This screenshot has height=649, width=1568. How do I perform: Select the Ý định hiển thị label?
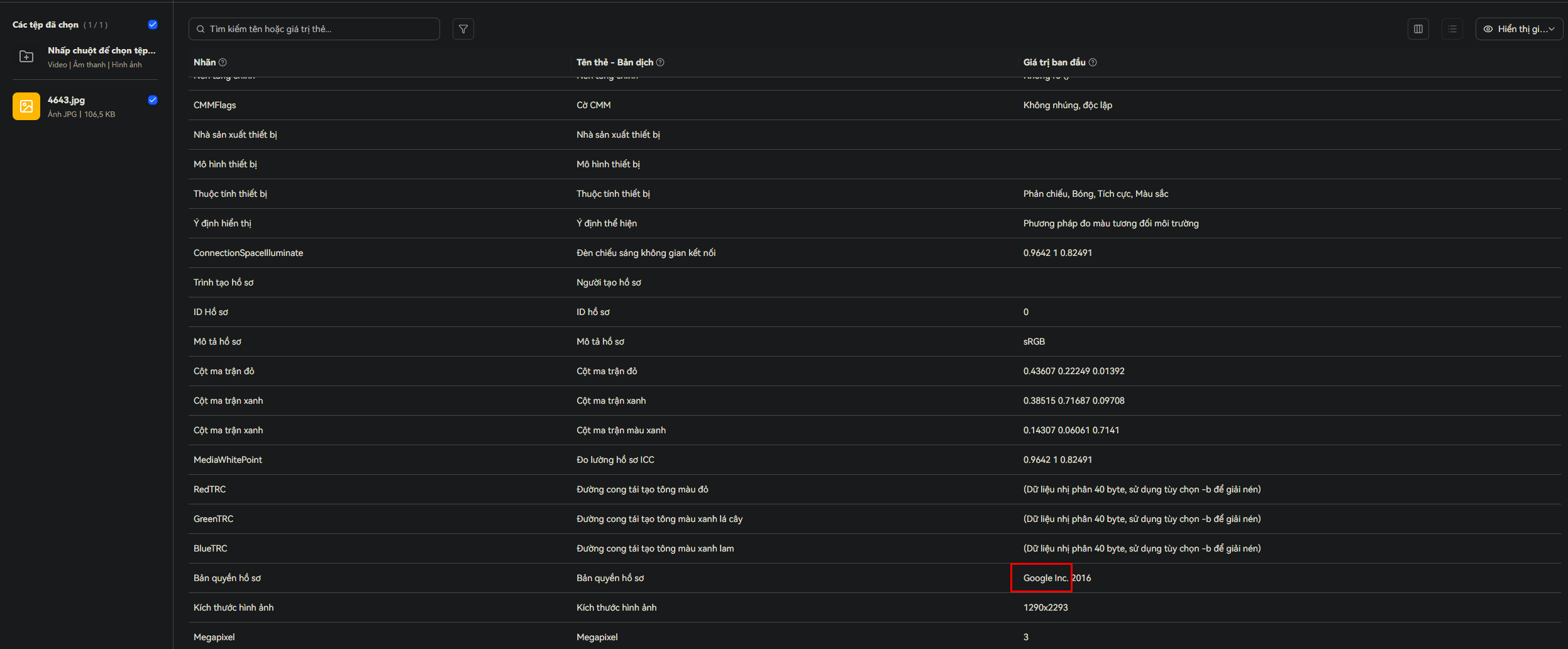tap(223, 223)
